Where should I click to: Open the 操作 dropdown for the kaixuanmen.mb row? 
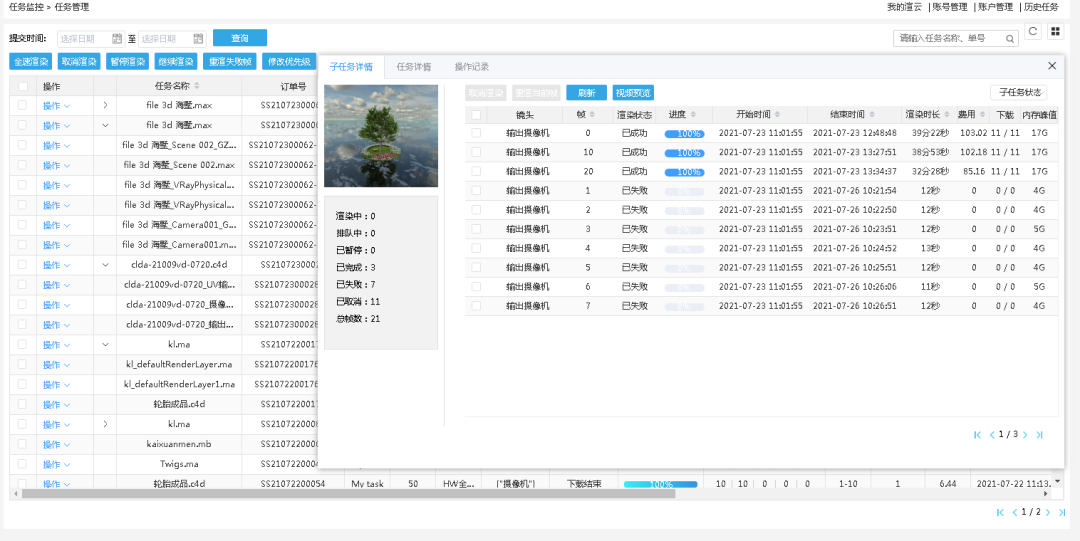tap(56, 444)
